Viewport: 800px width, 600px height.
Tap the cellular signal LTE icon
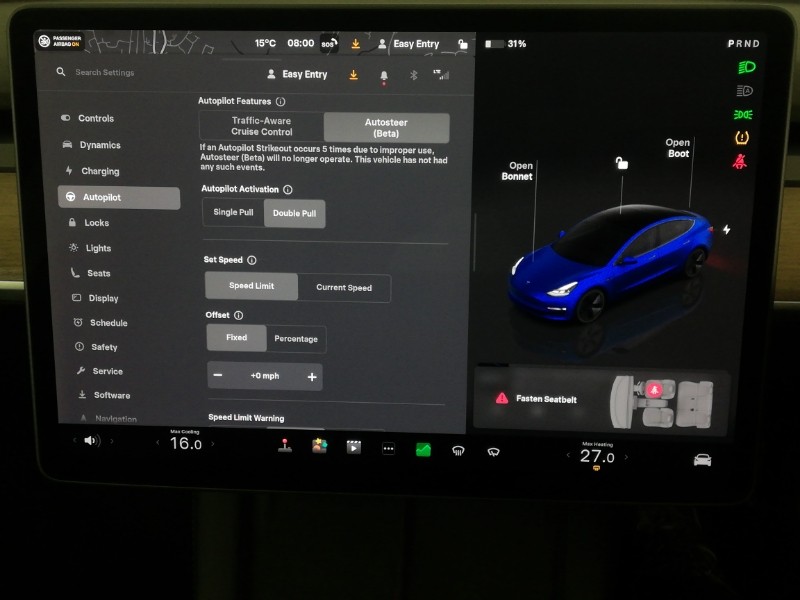[440, 74]
